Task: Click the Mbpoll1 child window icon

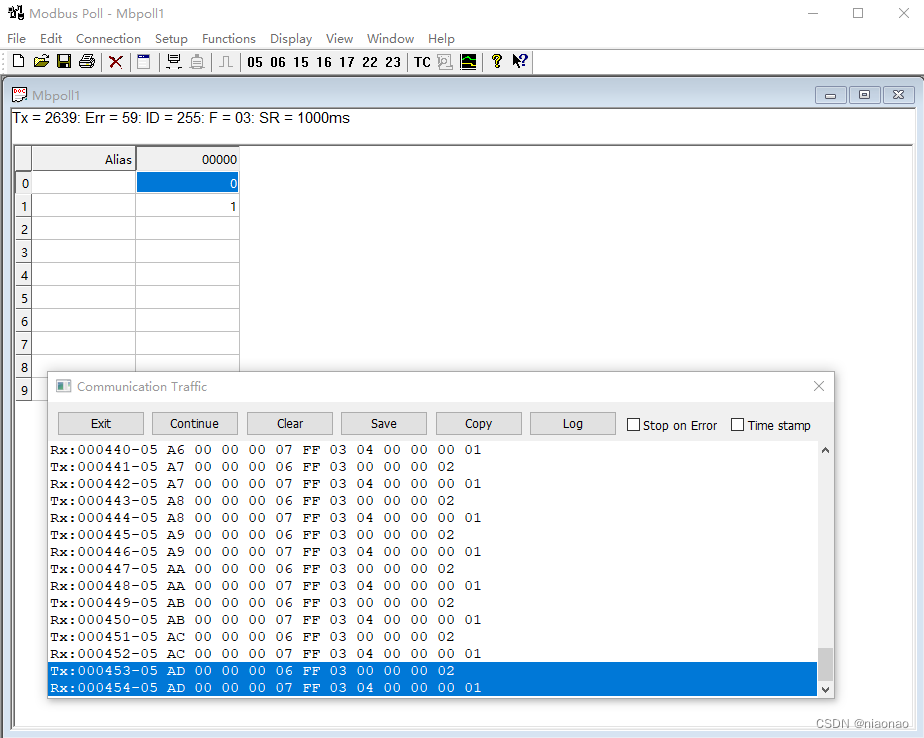Action: pos(19,95)
